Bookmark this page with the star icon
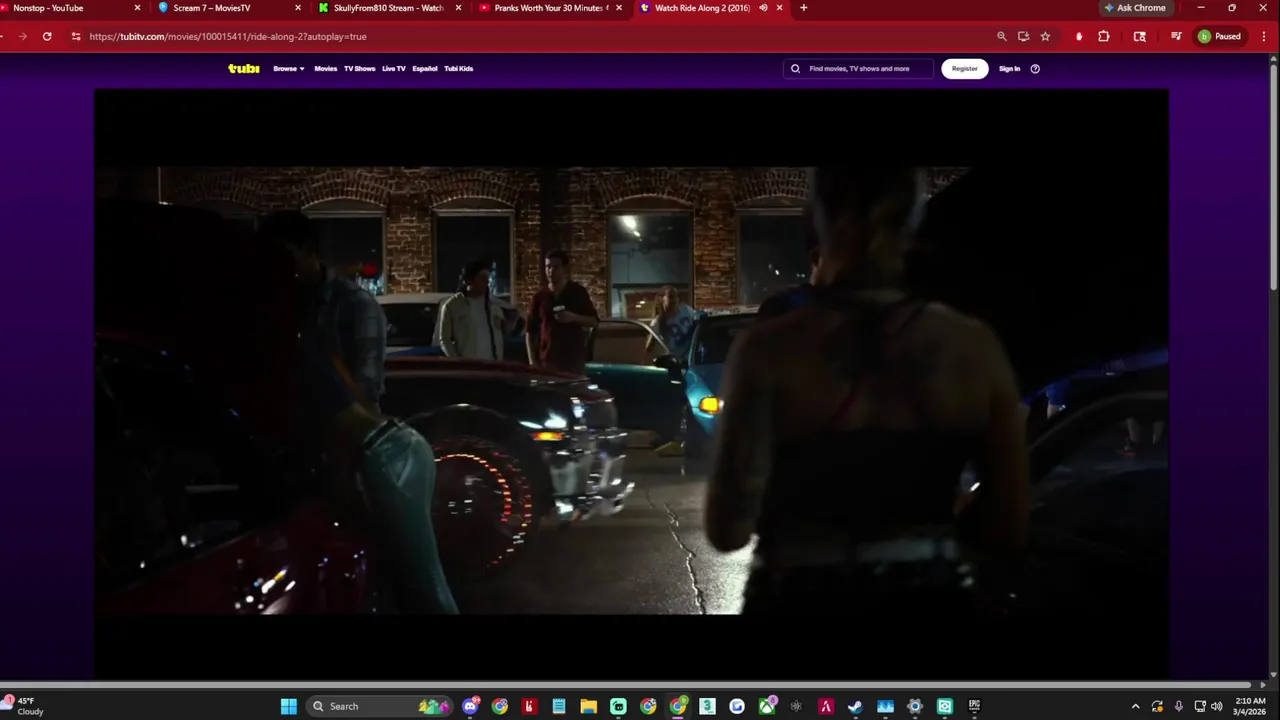The width and height of the screenshot is (1280, 720). pos(1045,36)
